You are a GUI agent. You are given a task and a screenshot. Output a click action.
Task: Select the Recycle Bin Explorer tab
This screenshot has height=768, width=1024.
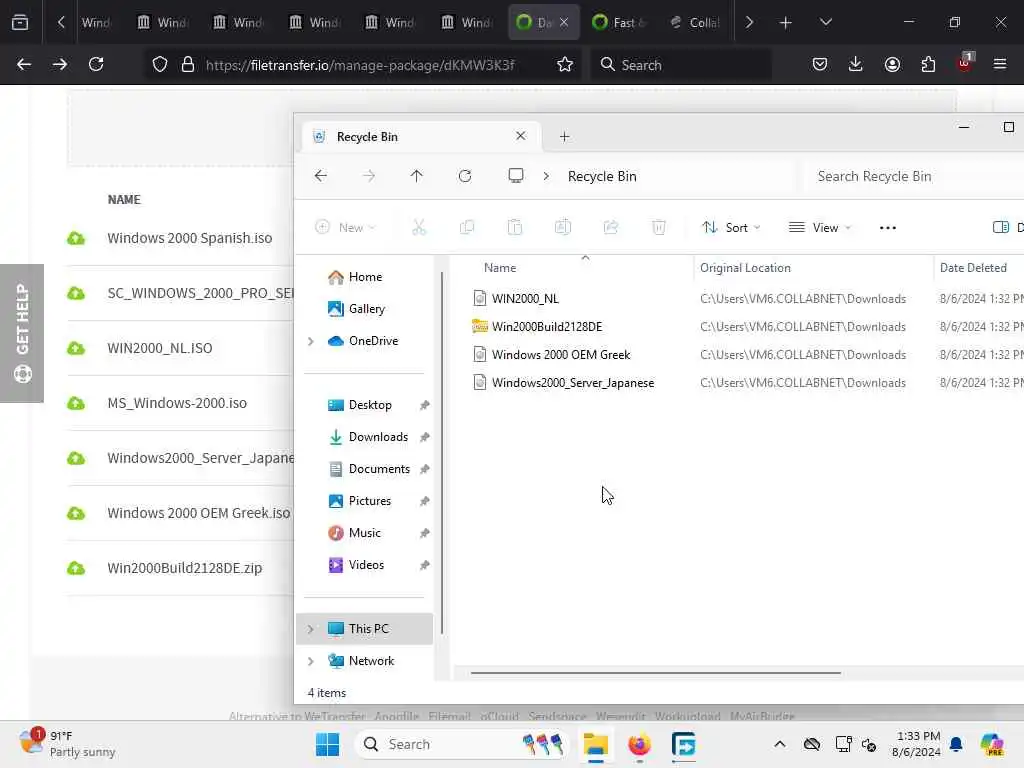422,136
